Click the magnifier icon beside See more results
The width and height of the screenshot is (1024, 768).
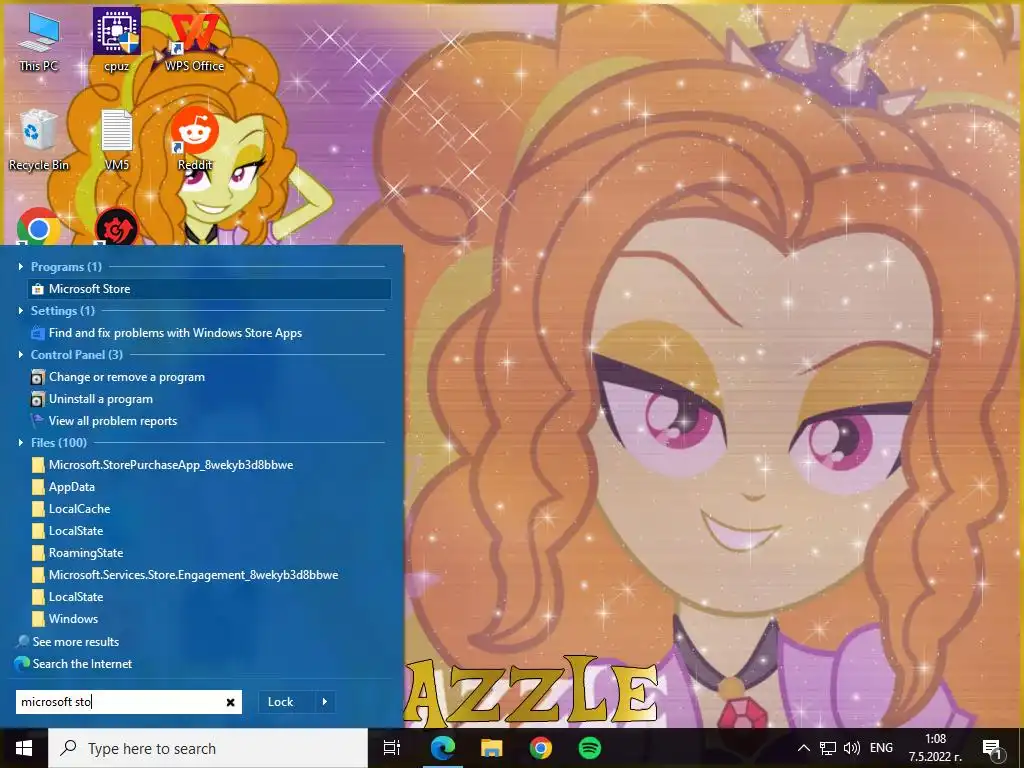coord(24,641)
